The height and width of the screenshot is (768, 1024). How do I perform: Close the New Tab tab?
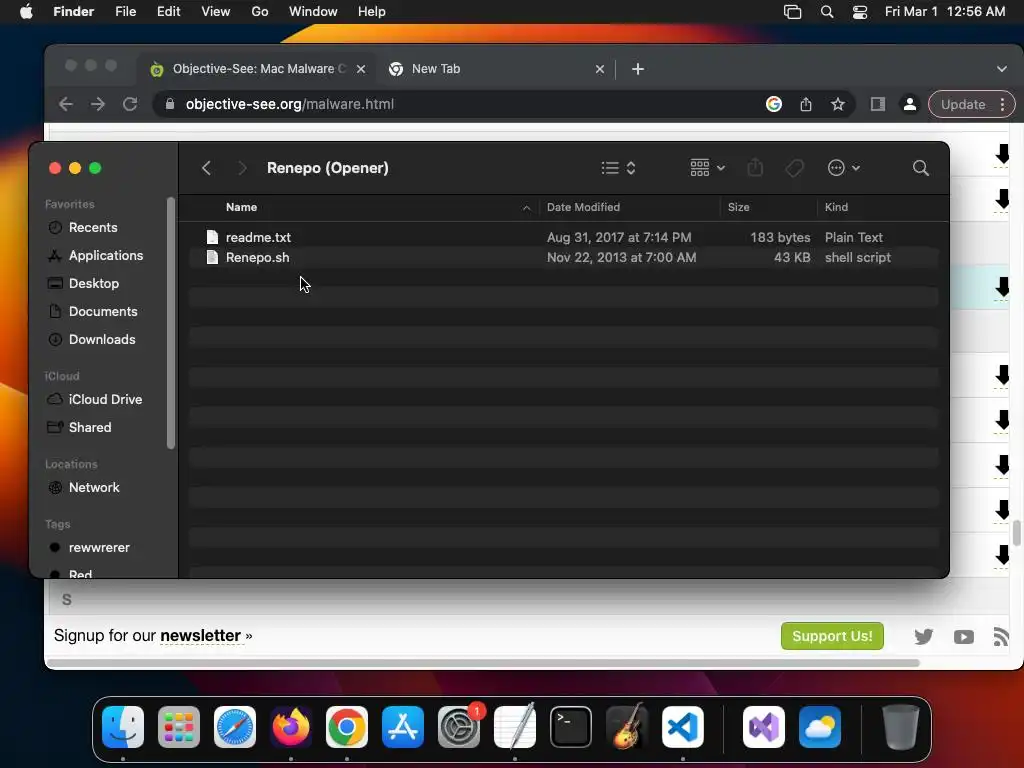tap(600, 69)
